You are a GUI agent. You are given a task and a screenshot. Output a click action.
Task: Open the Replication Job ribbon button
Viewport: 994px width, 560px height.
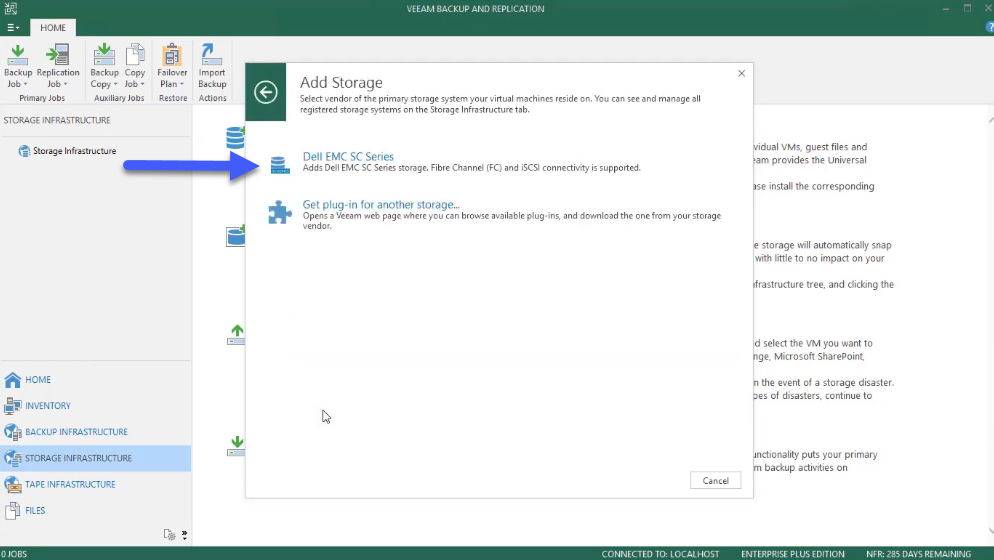tap(58, 66)
